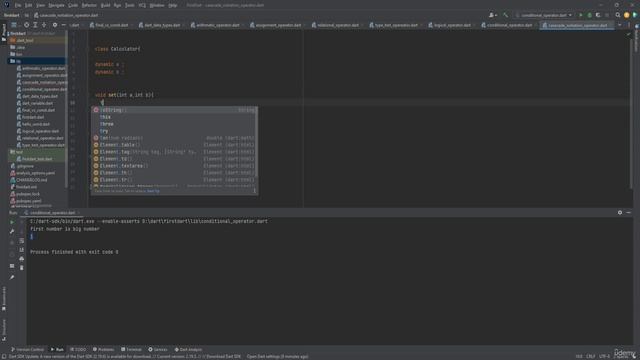Open the Navigate menu
Viewport: 640px width, 360px height.
[x=56, y=5]
